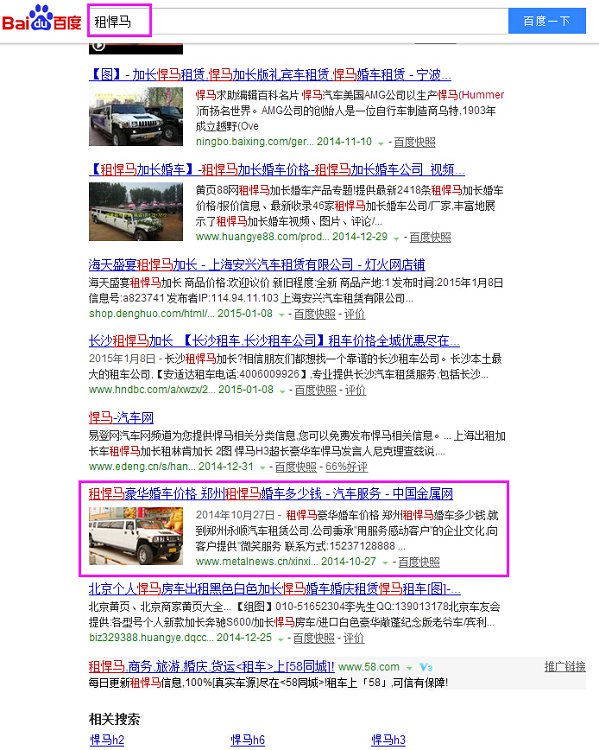Click the 租悍马 search input field
The image size is (599, 750).
pos(298,21)
